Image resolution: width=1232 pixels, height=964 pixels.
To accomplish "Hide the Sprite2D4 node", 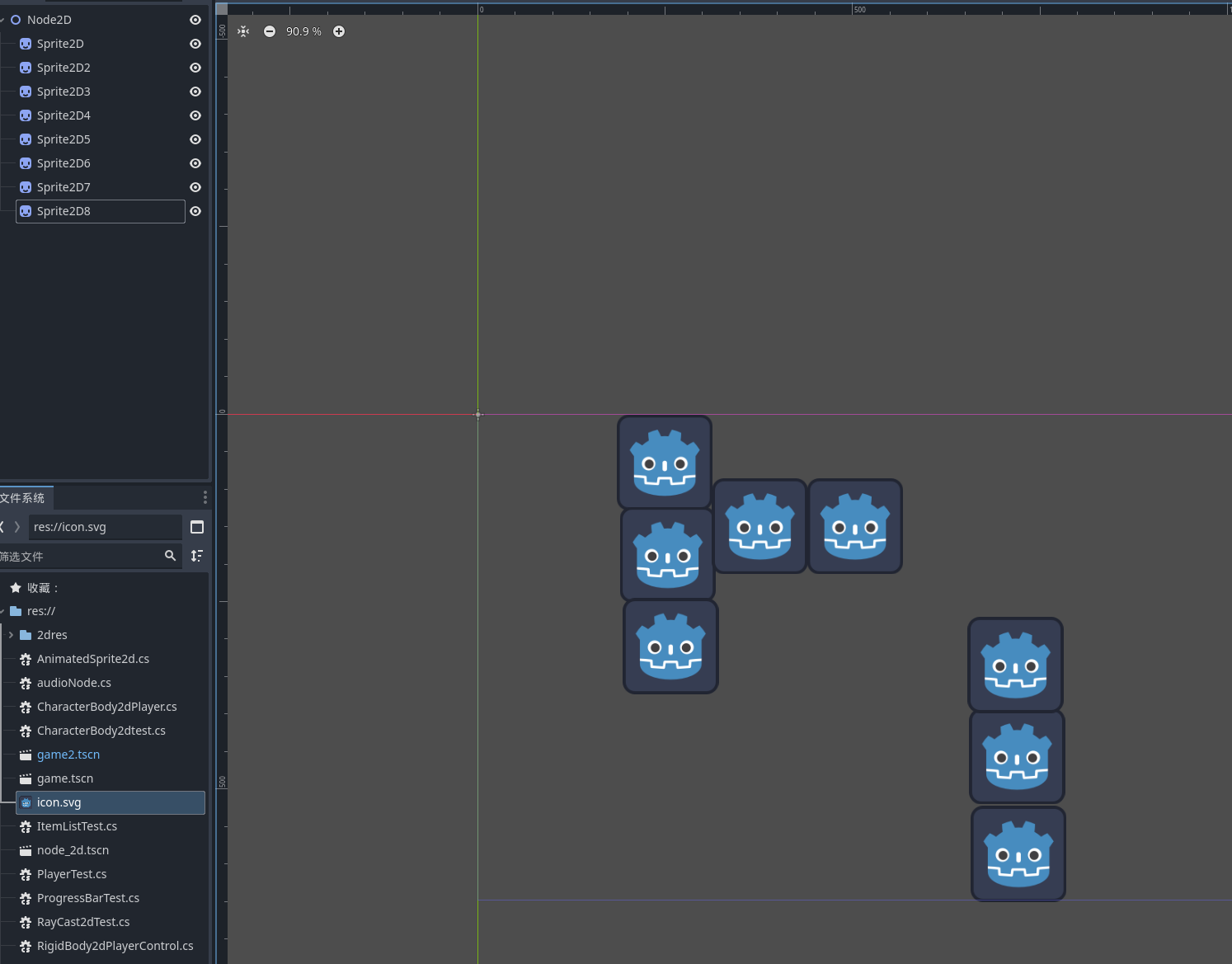I will (195, 115).
